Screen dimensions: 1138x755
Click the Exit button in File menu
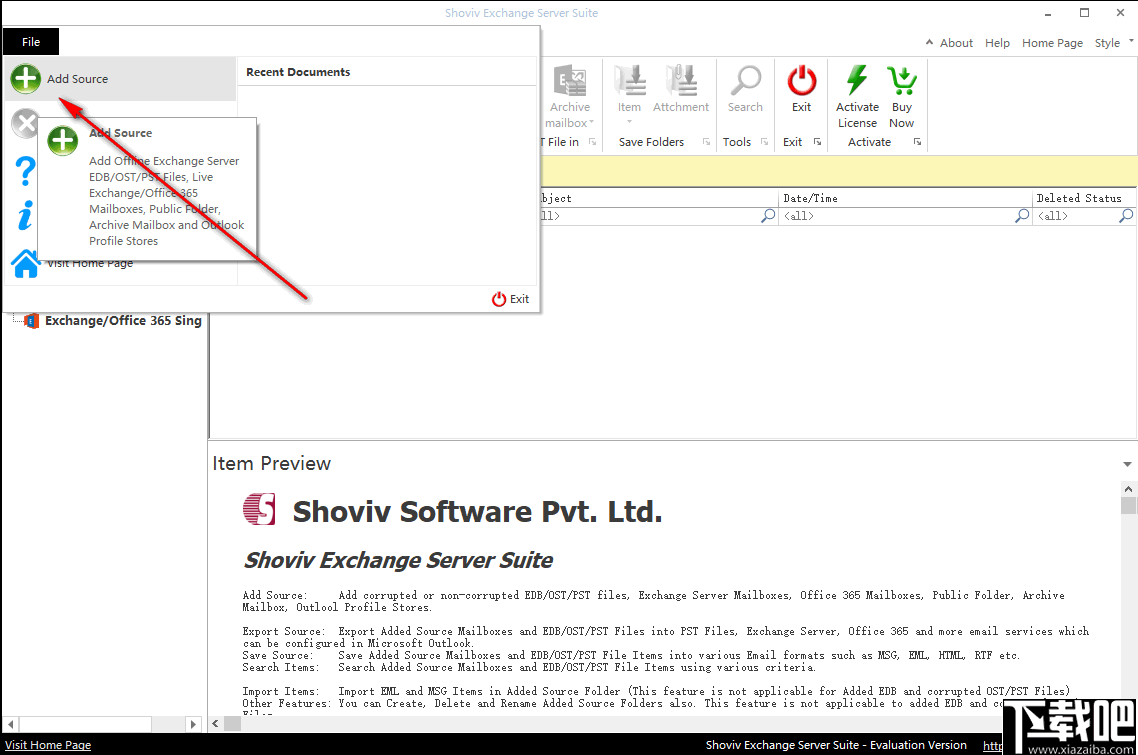[510, 298]
